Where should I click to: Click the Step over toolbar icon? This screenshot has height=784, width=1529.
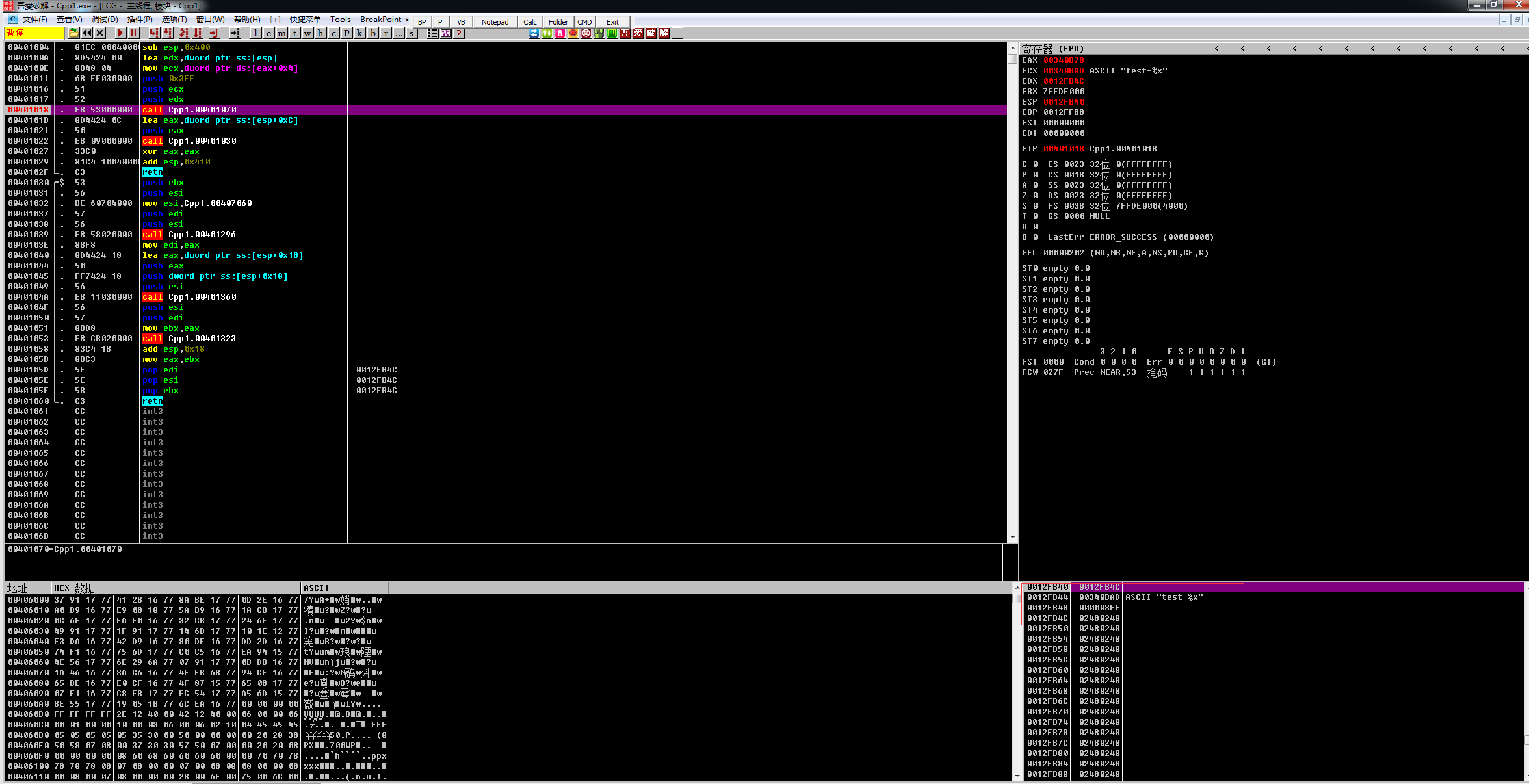point(168,33)
